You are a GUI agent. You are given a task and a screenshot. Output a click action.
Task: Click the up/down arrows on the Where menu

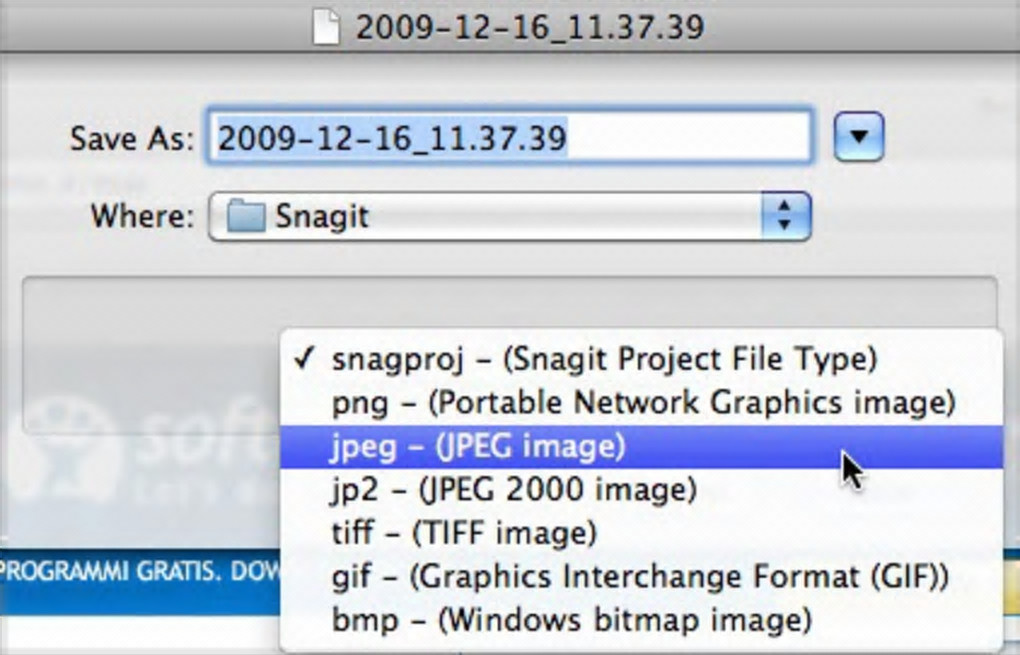click(785, 216)
